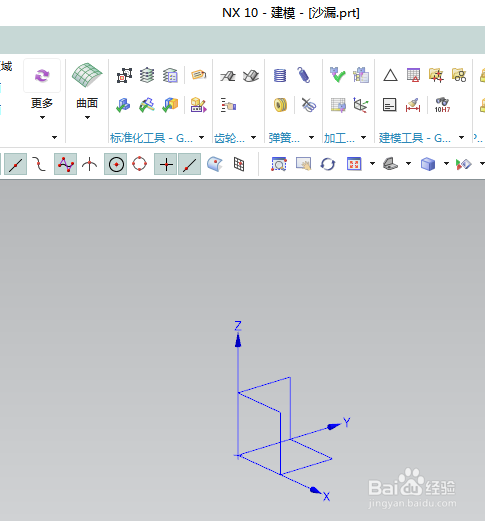Toggle the End Point snap
485x521 pixels.
coord(16,164)
